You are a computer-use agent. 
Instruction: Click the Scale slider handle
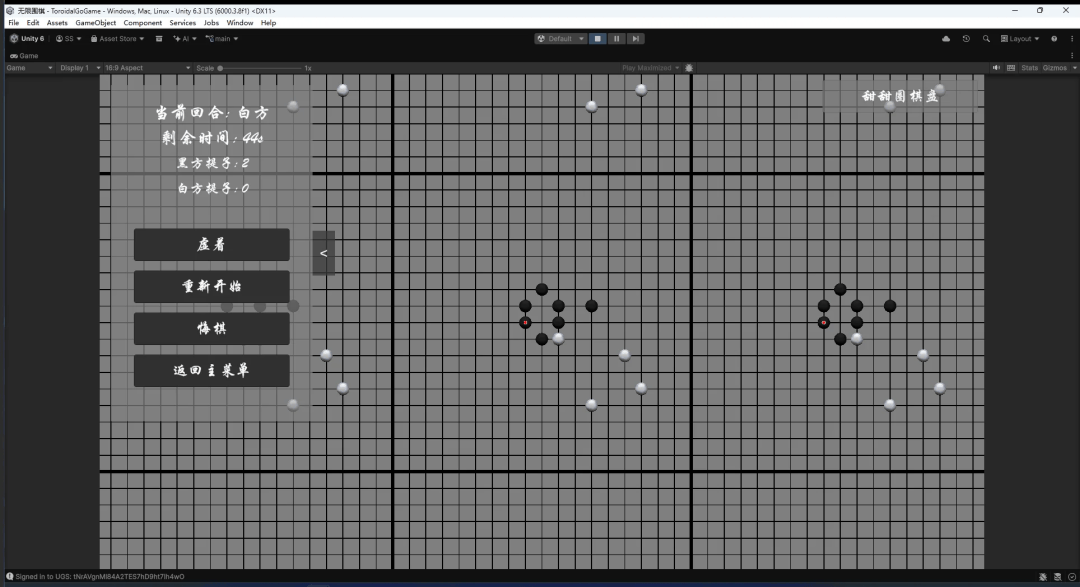[x=221, y=68]
